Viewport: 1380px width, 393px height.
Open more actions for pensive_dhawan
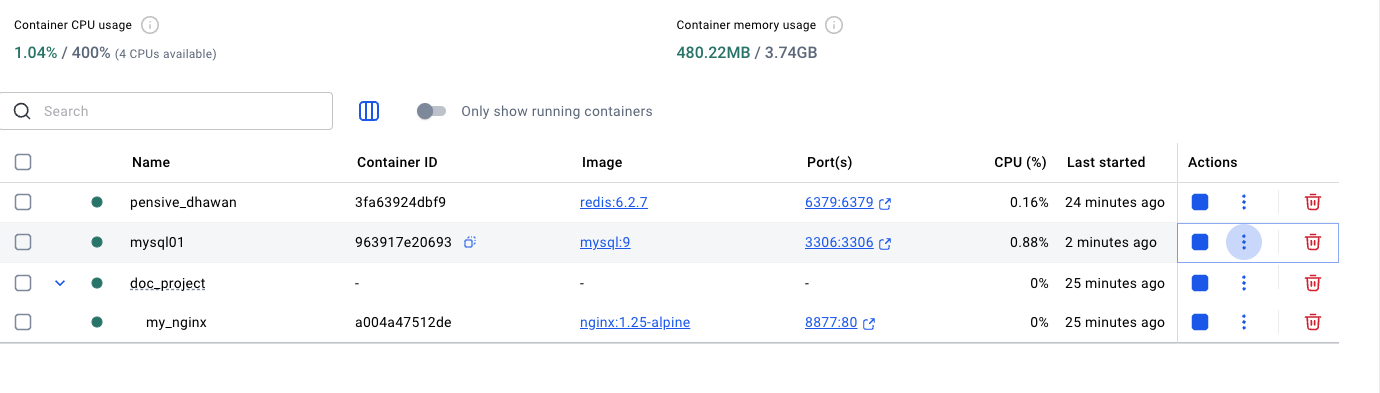(1244, 202)
